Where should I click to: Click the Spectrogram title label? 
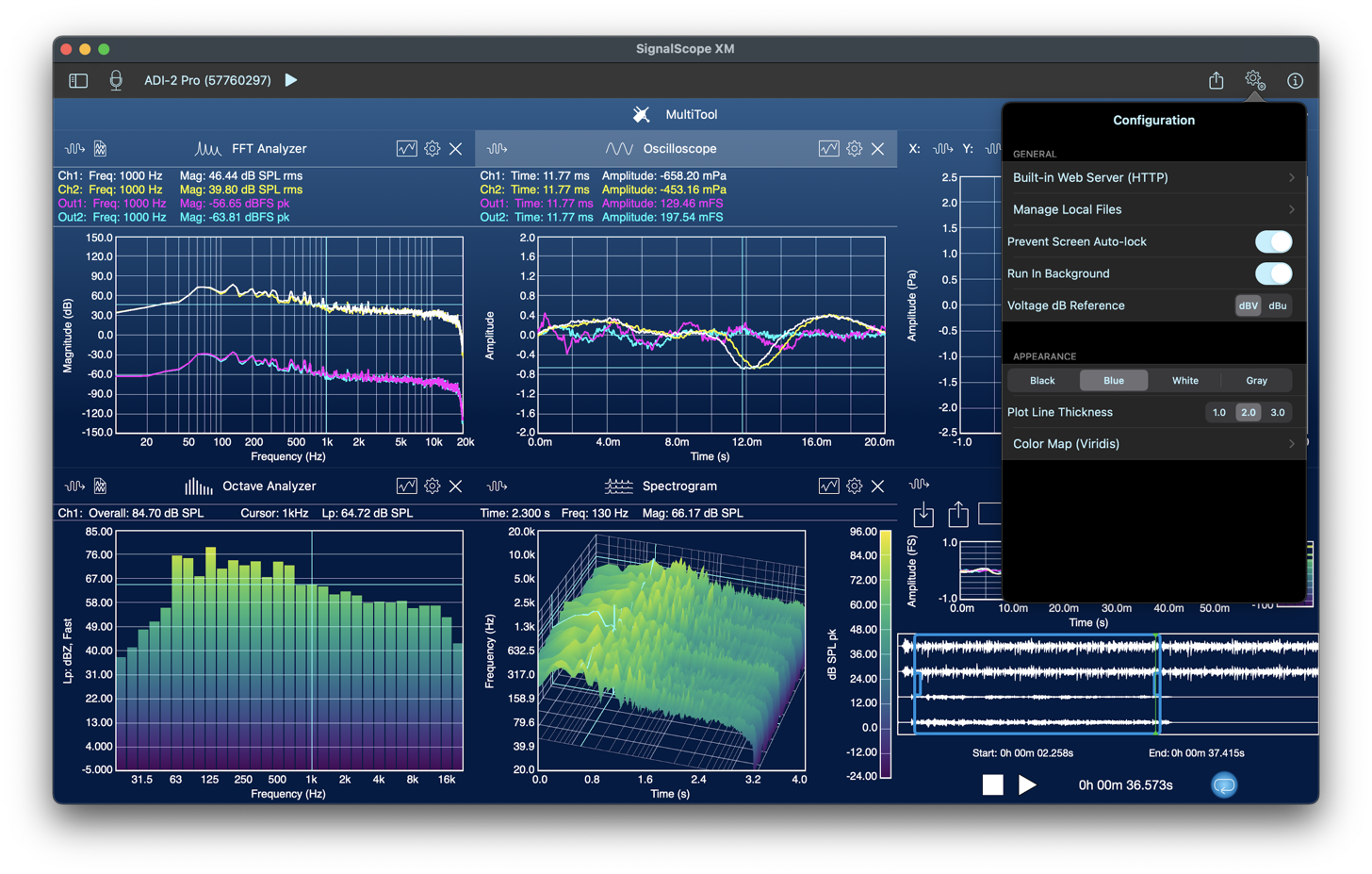679,486
